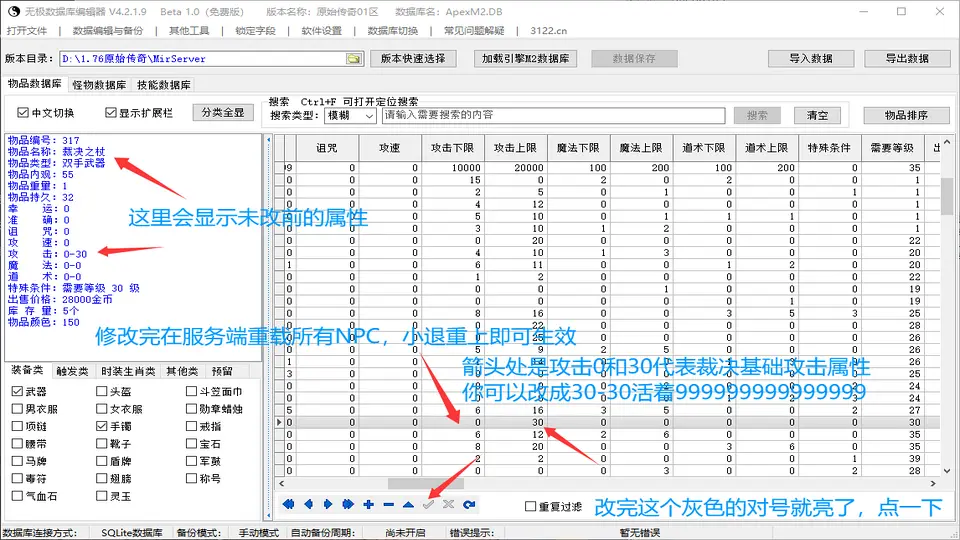Select the 物品数据库 tab
Viewport: 960px width, 540px height.
coord(34,84)
